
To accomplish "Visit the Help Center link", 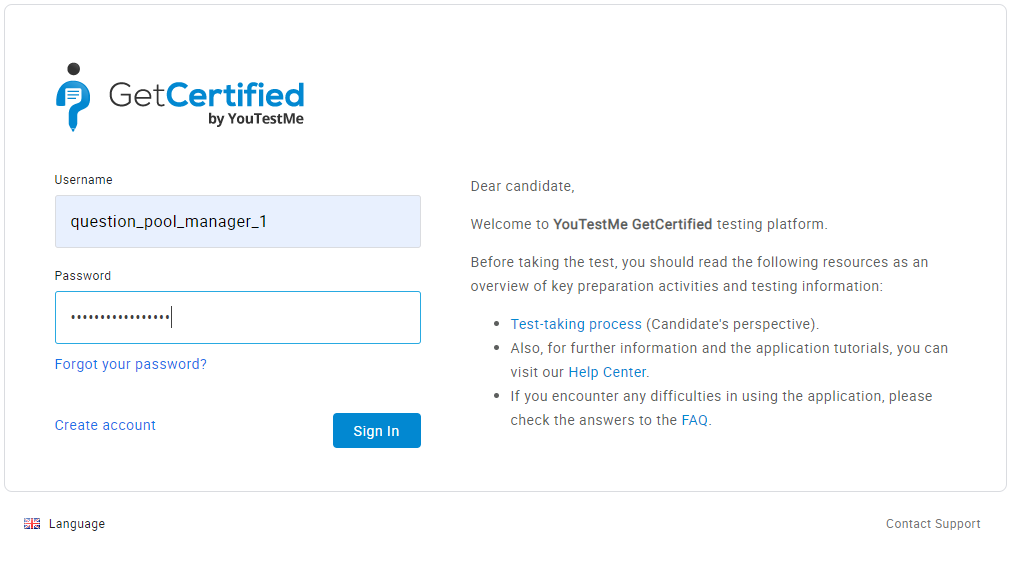I will click(x=607, y=372).
